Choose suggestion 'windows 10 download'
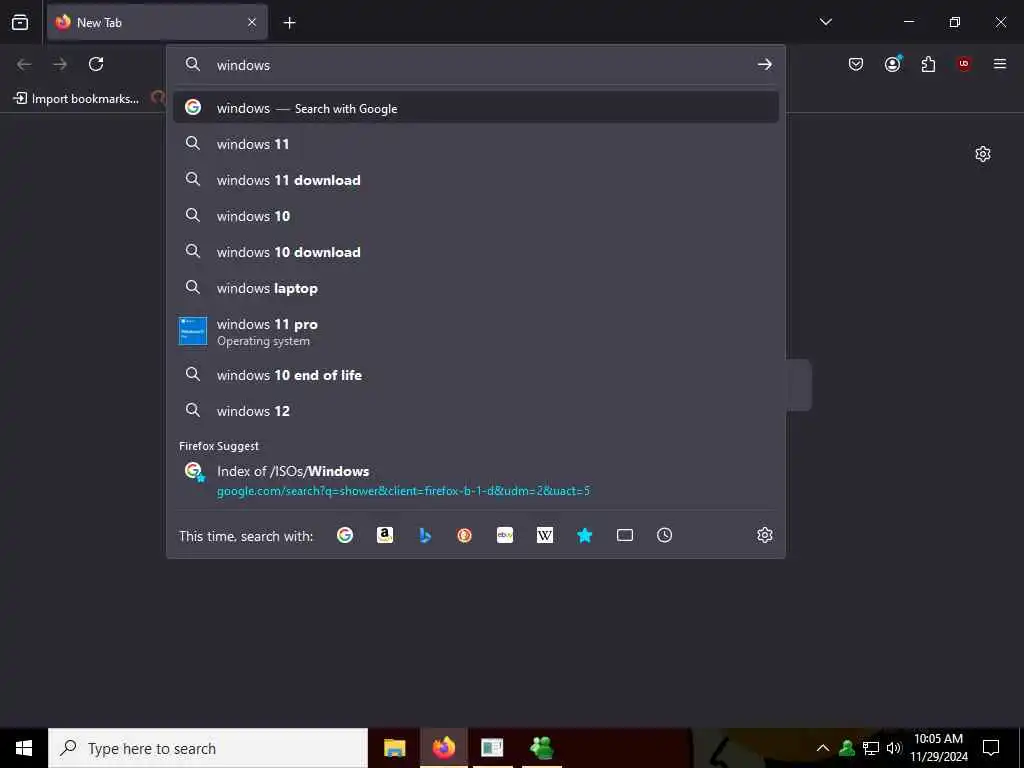This screenshot has height=768, width=1024. [475, 251]
